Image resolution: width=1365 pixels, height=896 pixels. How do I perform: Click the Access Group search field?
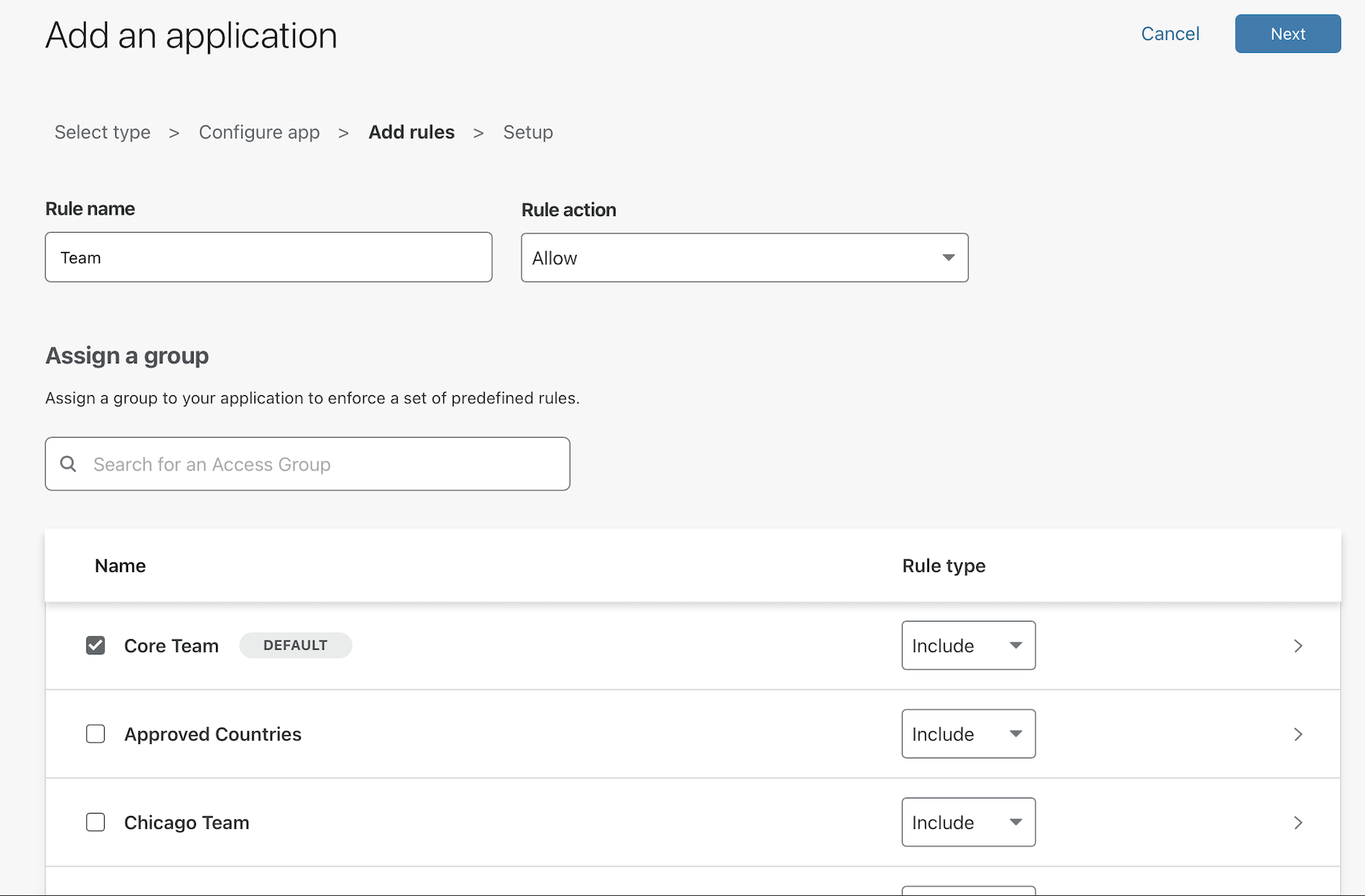click(x=320, y=464)
